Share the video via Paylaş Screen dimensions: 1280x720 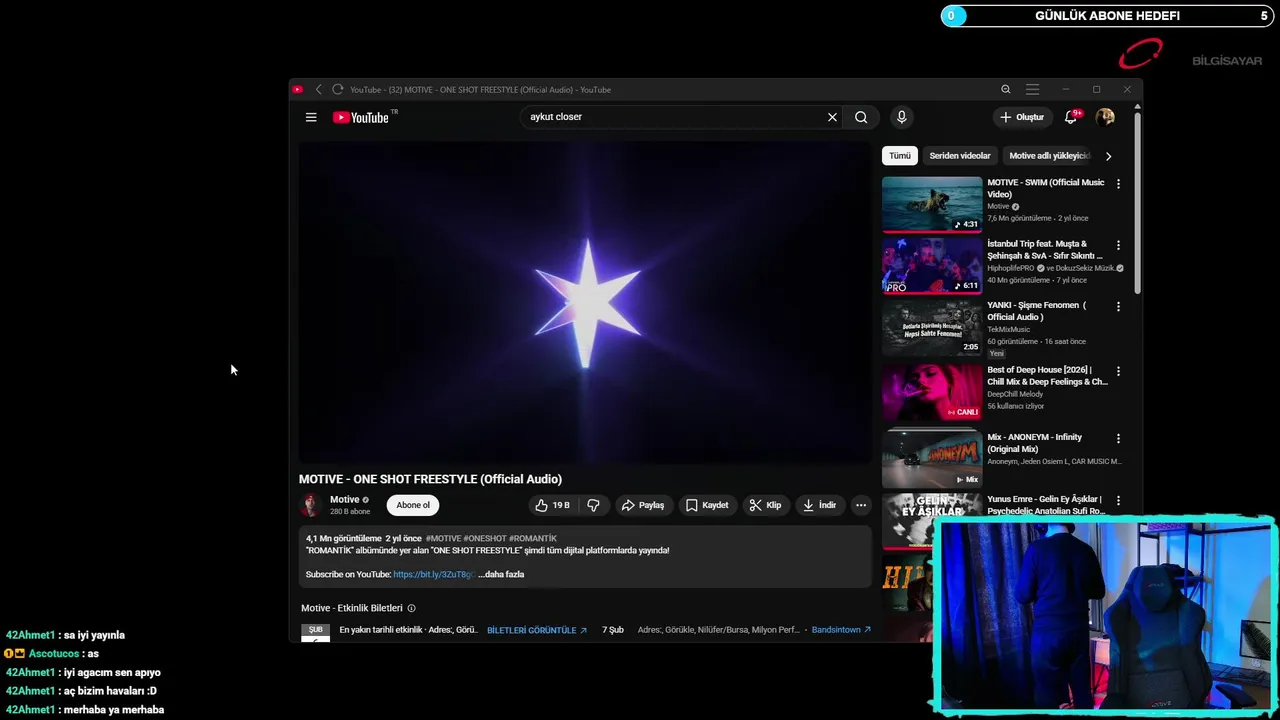click(x=642, y=505)
